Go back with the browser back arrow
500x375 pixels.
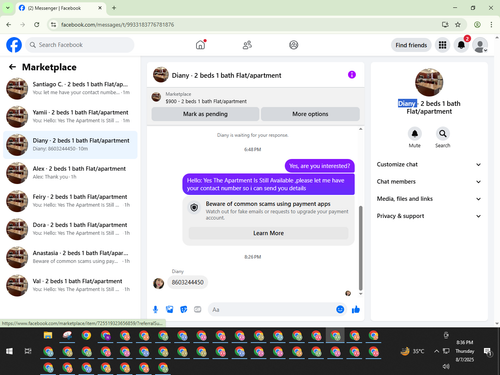[x=9, y=25]
